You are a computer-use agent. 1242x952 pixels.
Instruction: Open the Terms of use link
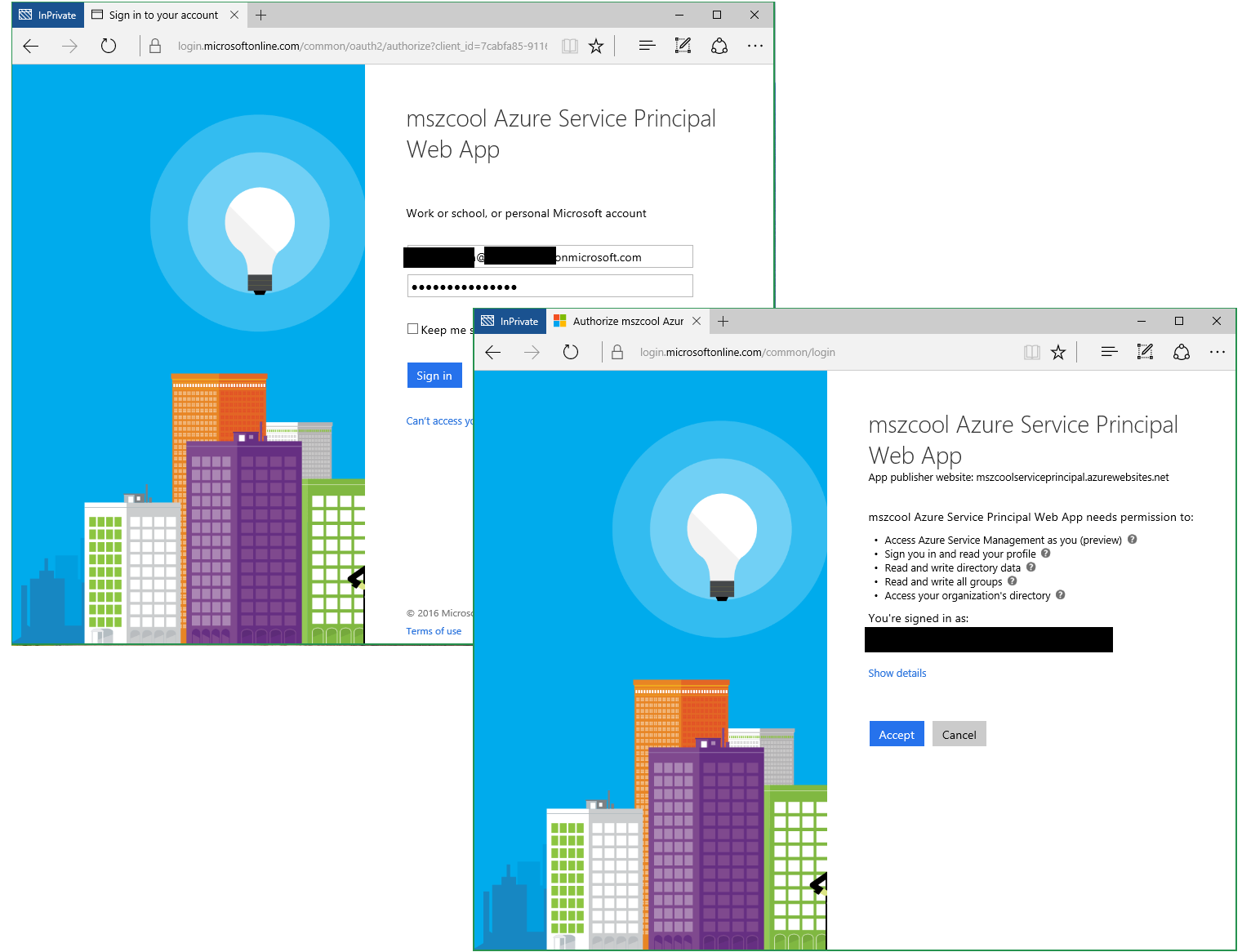(x=434, y=631)
